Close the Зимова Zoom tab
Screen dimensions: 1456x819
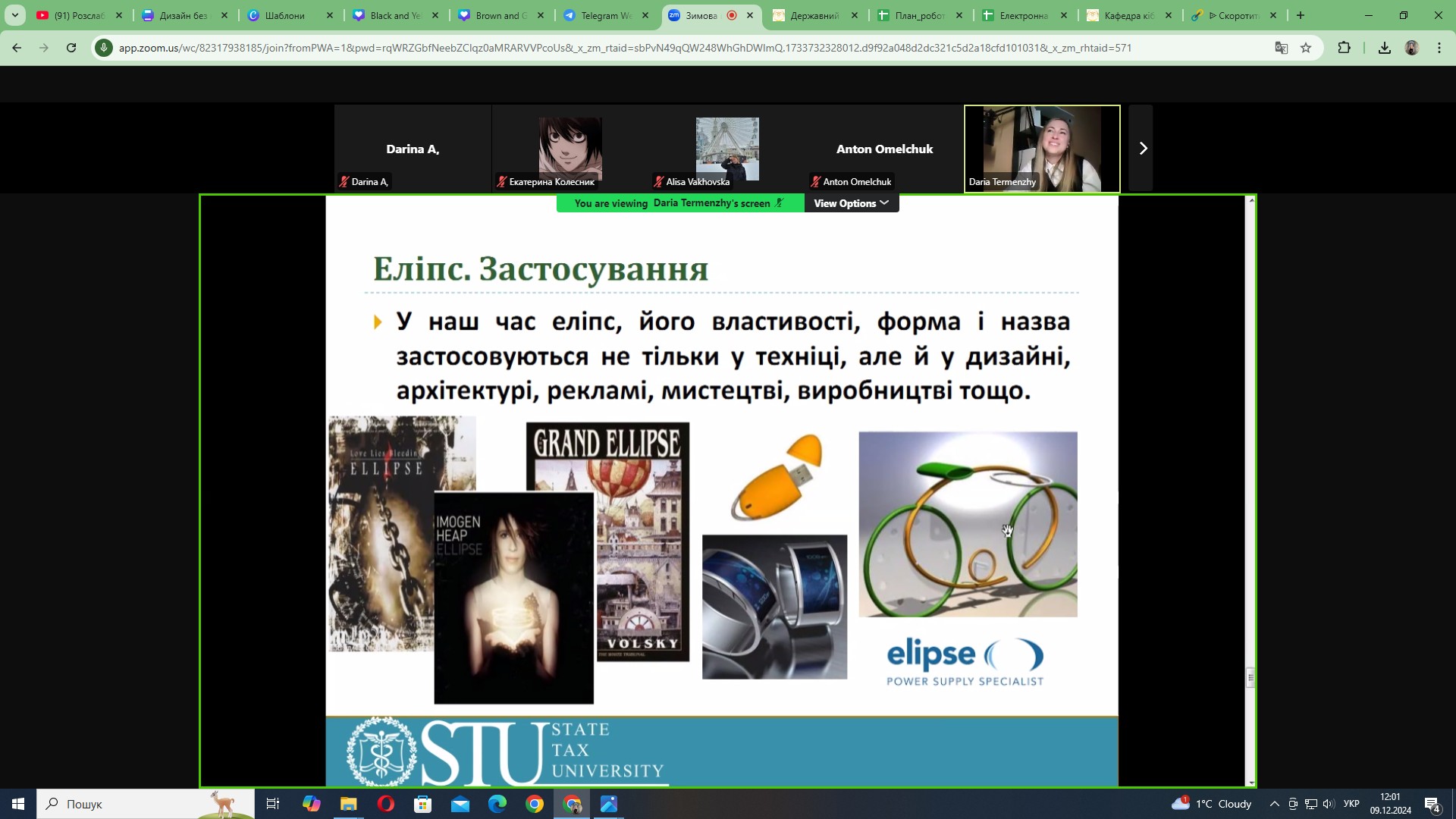pos(750,15)
